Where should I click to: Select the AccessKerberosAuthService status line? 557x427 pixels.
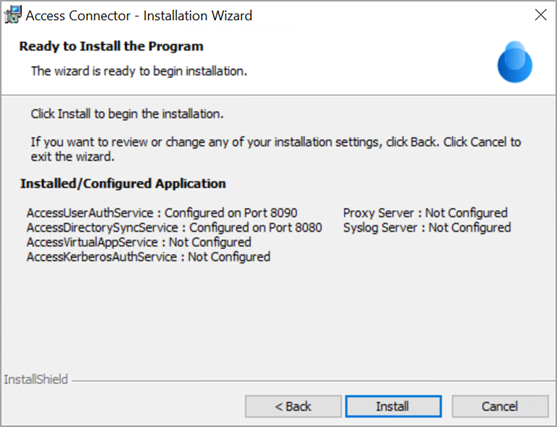point(148,257)
